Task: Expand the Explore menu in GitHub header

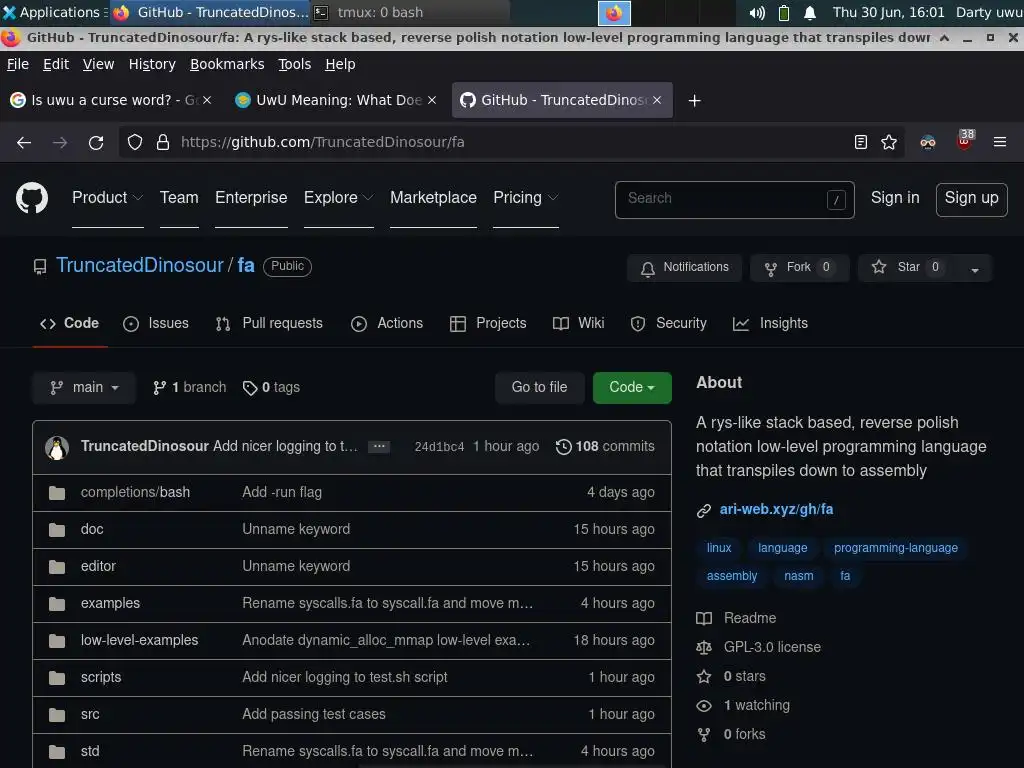Action: [338, 198]
